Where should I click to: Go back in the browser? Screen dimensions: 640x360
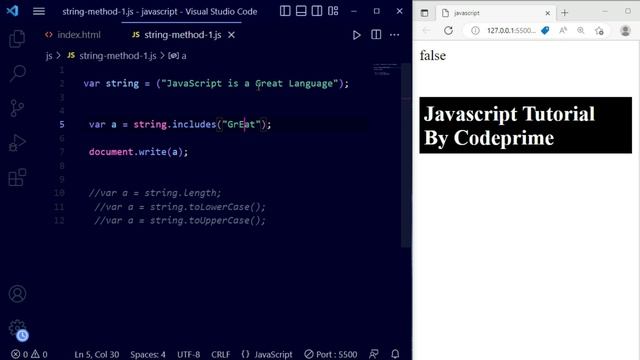pos(426,31)
